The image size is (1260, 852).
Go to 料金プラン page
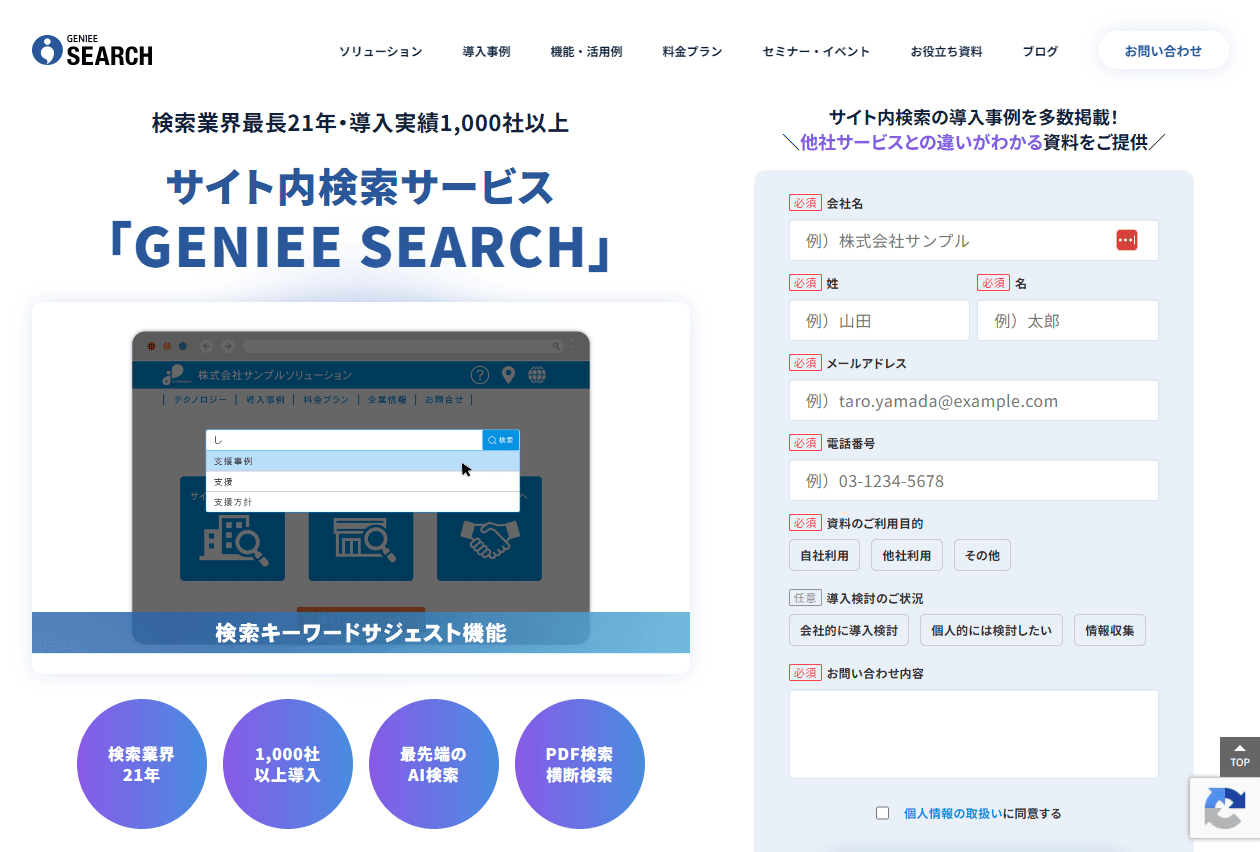click(x=692, y=51)
